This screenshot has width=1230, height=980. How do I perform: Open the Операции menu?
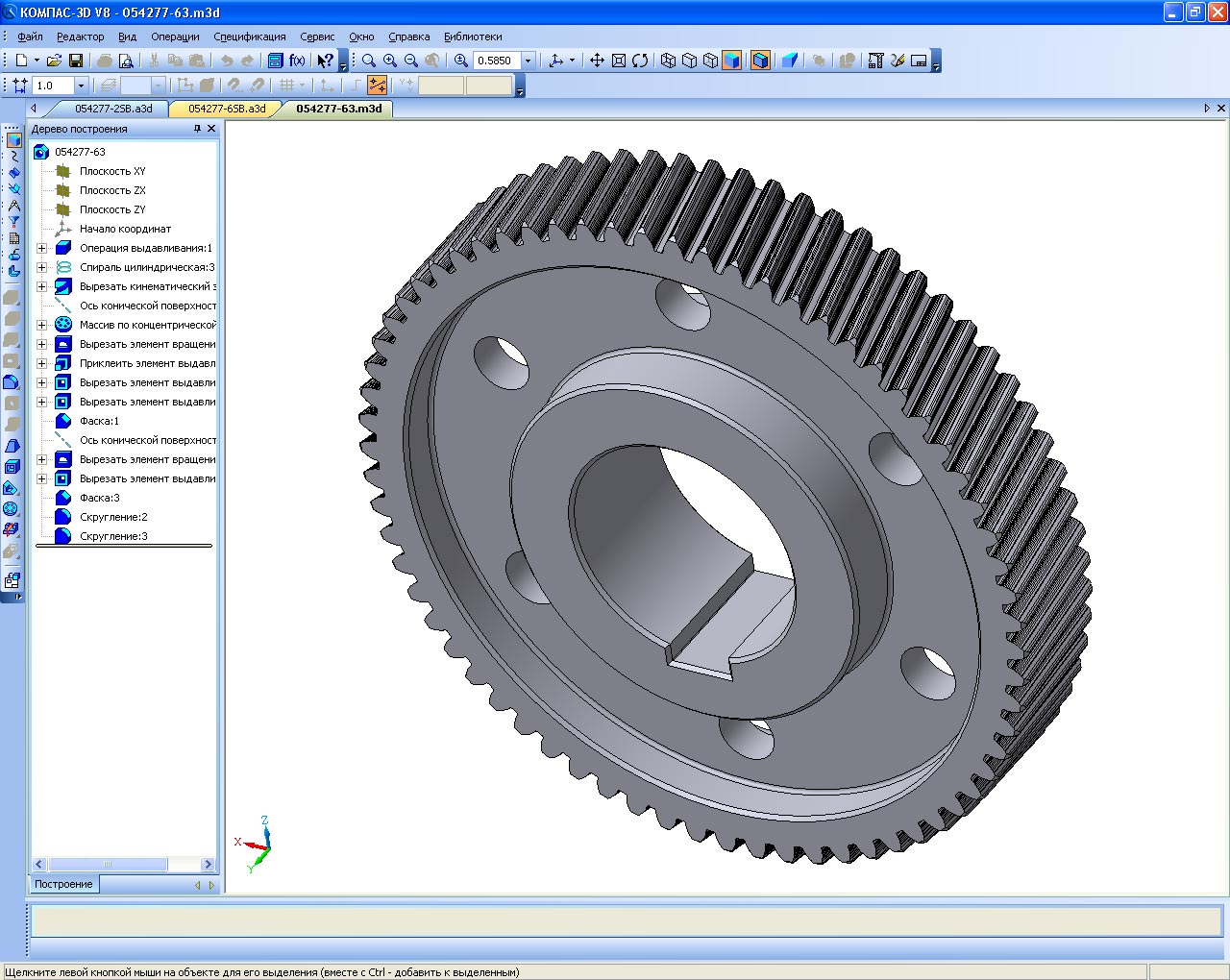click(175, 37)
